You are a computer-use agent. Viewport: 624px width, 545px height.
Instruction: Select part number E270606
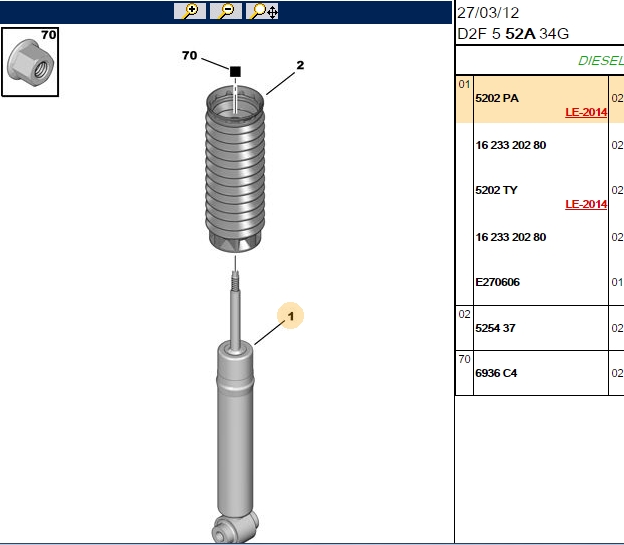pos(497,282)
